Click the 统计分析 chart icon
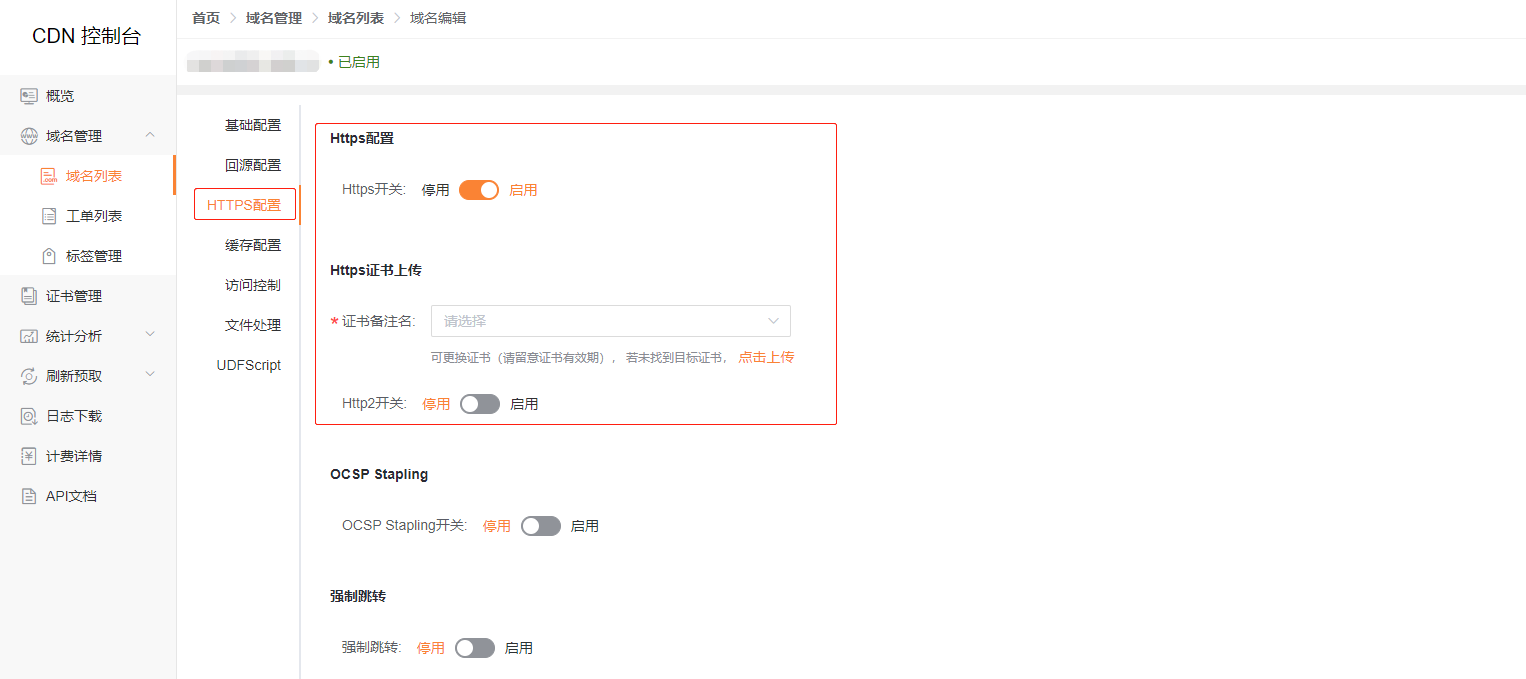The image size is (1526, 679). [29, 336]
